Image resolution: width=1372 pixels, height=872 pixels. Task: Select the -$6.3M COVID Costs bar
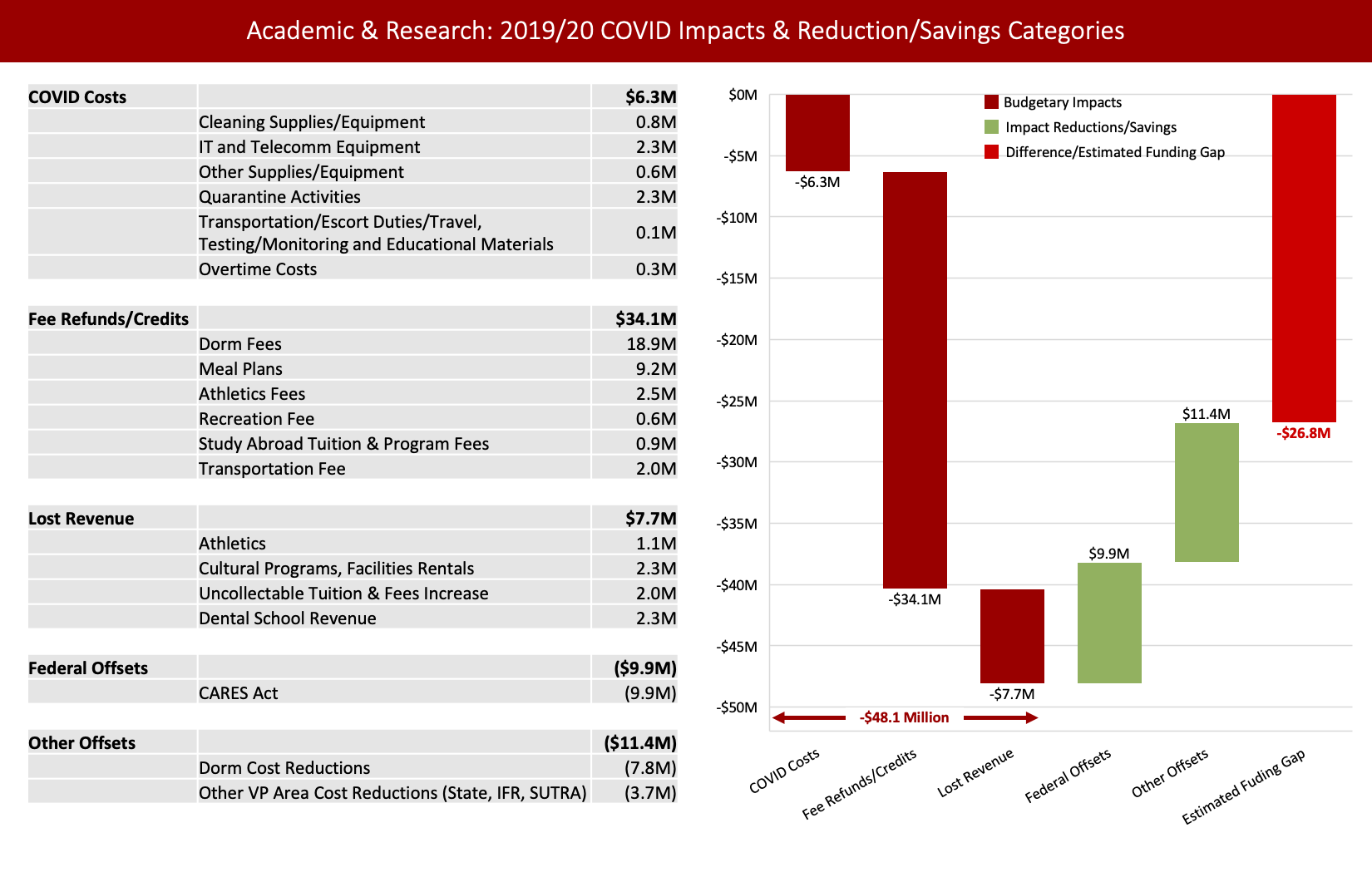[x=817, y=129]
